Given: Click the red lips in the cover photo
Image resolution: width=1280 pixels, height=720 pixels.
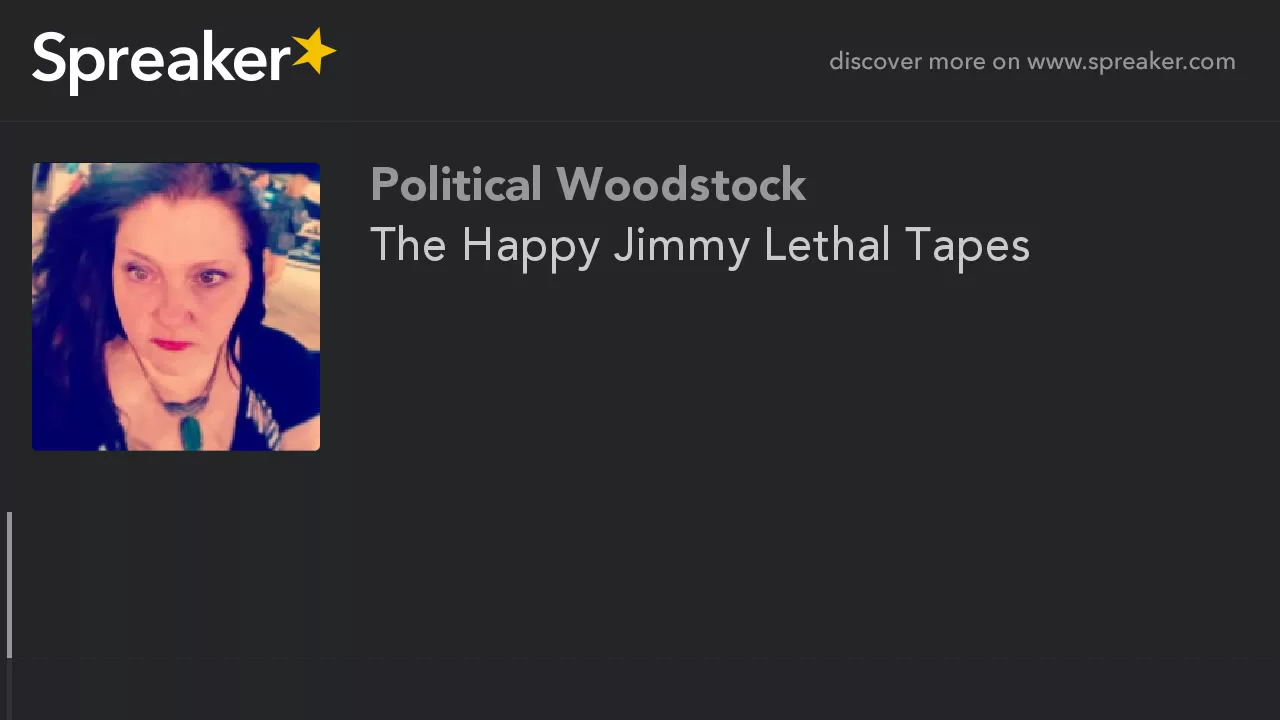Looking at the screenshot, I should [172, 344].
